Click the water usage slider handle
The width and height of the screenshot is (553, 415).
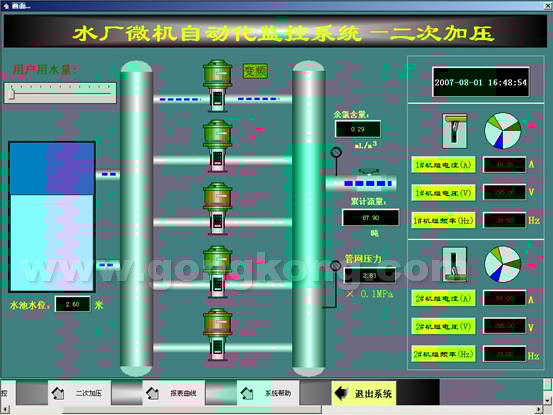point(12,93)
